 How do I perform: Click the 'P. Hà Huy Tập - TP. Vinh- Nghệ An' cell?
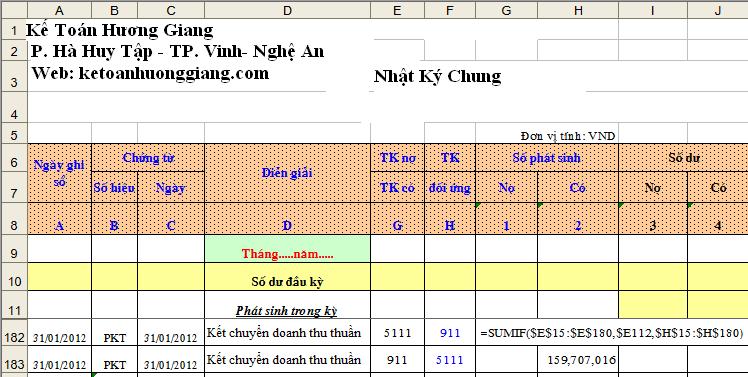[177, 51]
